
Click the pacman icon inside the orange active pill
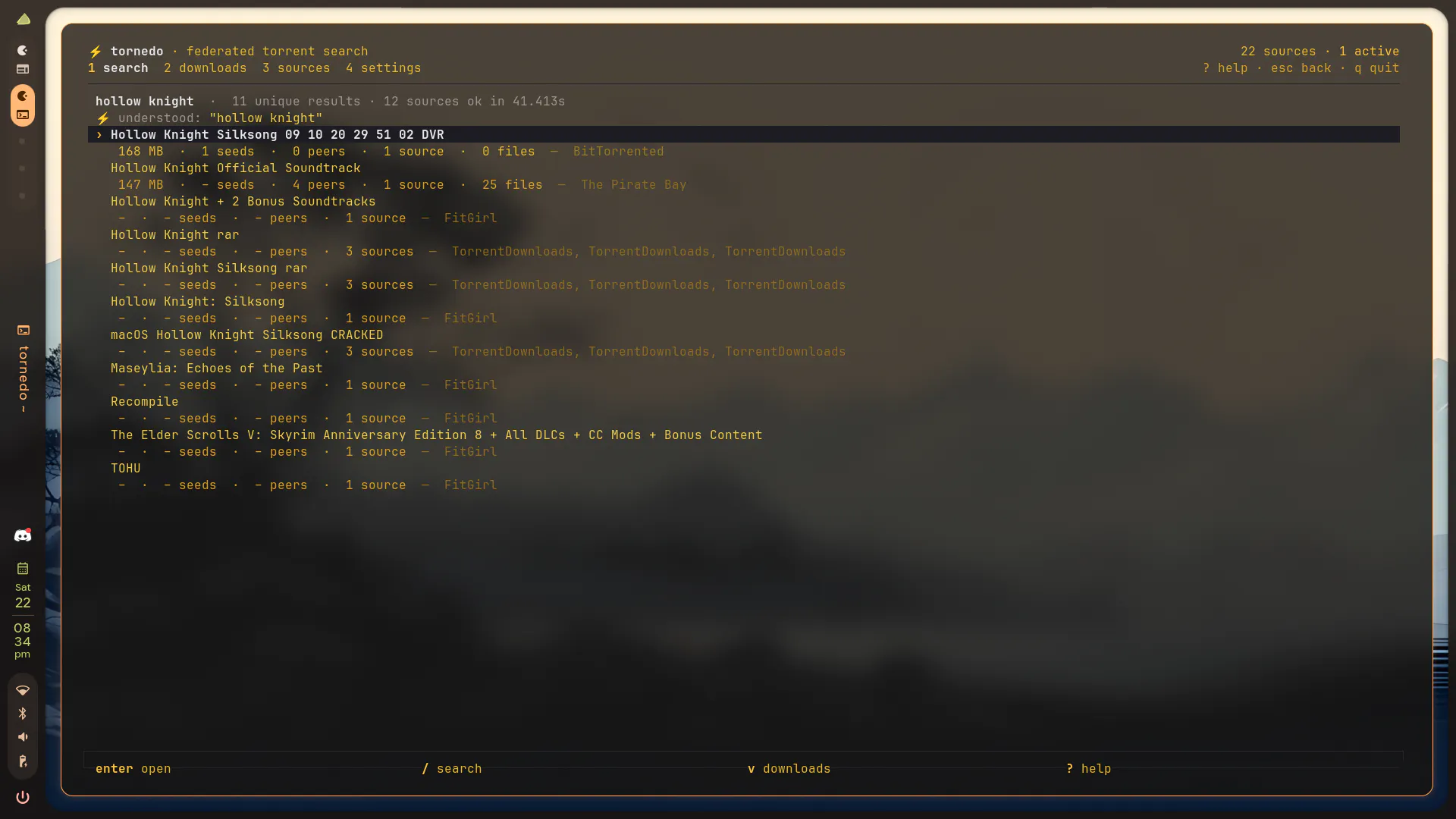[23, 96]
